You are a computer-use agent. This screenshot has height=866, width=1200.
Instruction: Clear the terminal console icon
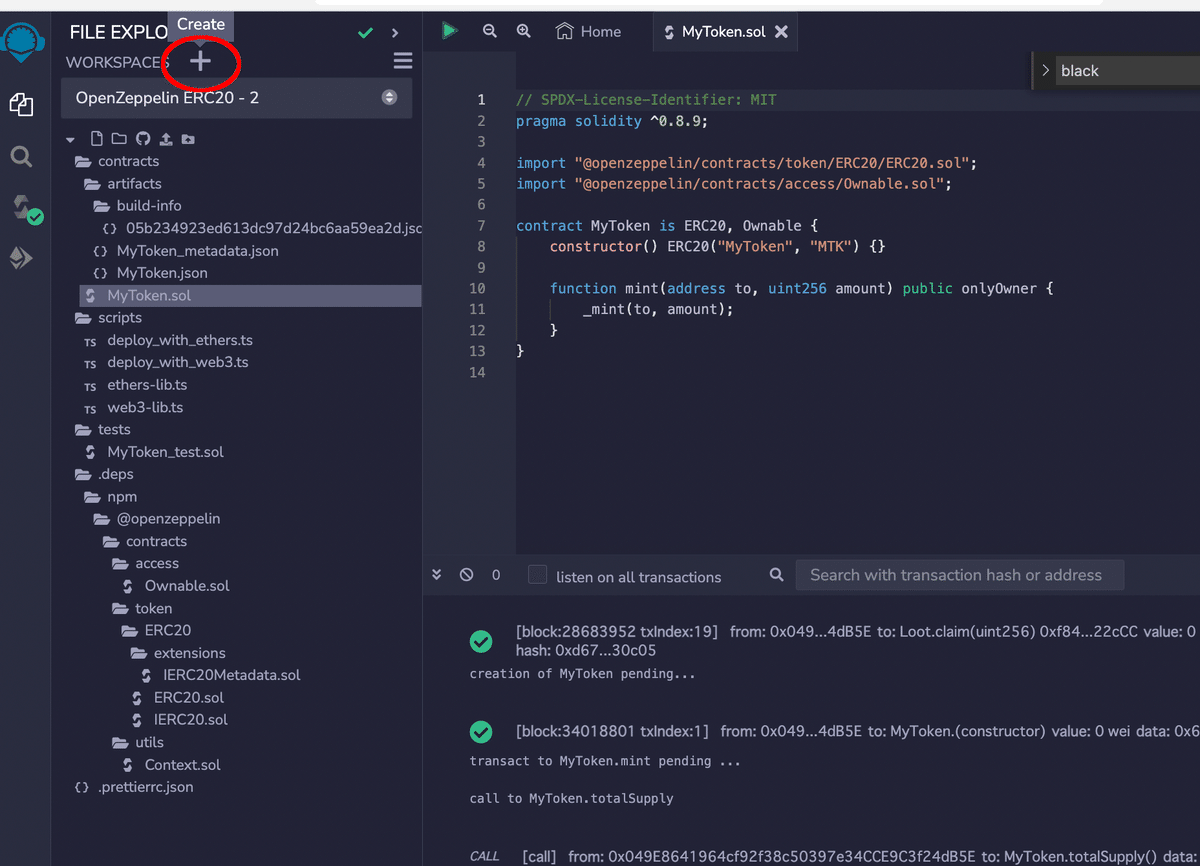click(x=466, y=575)
